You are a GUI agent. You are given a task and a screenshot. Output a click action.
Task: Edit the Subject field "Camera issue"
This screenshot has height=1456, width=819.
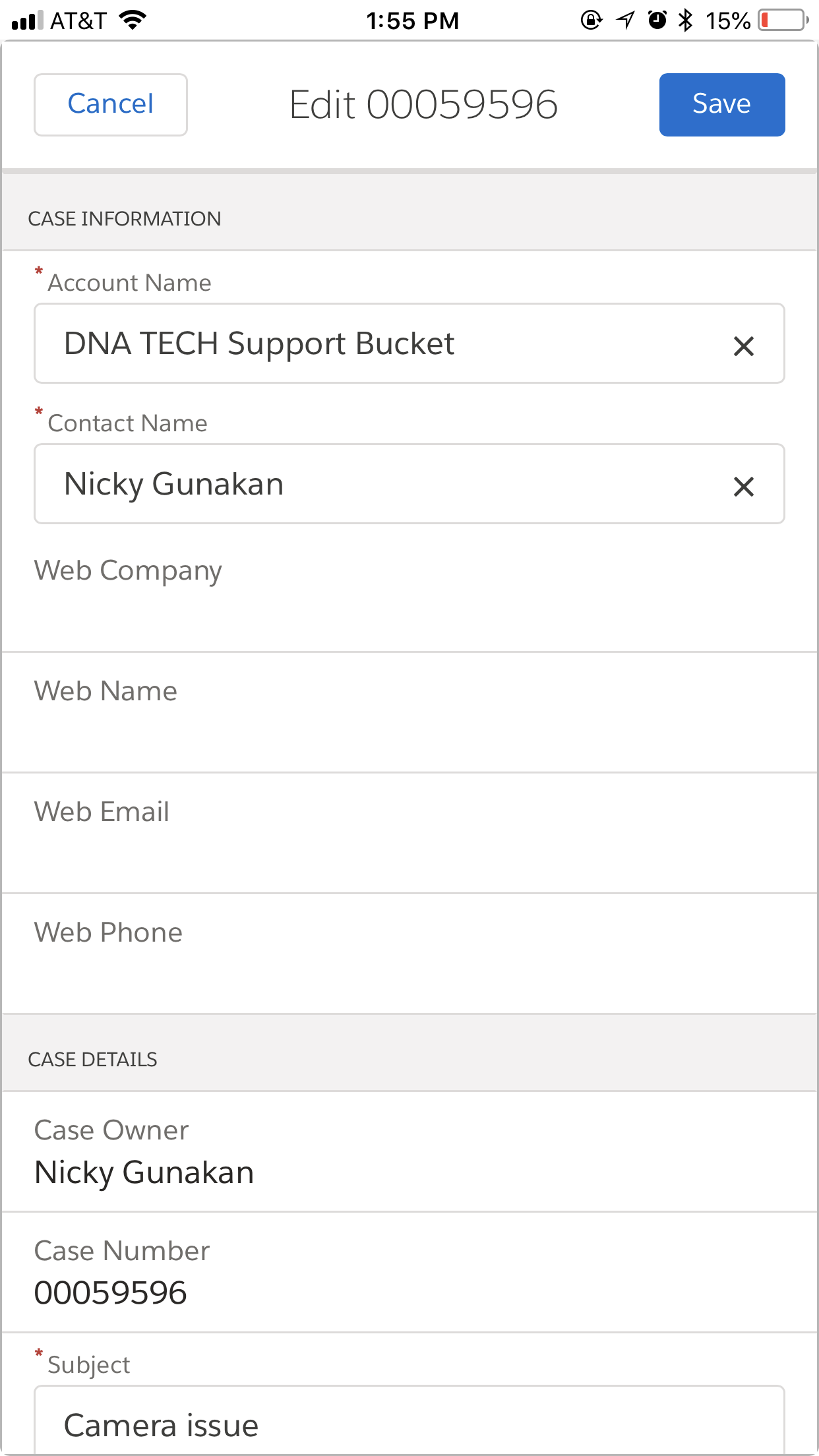[x=409, y=1424]
